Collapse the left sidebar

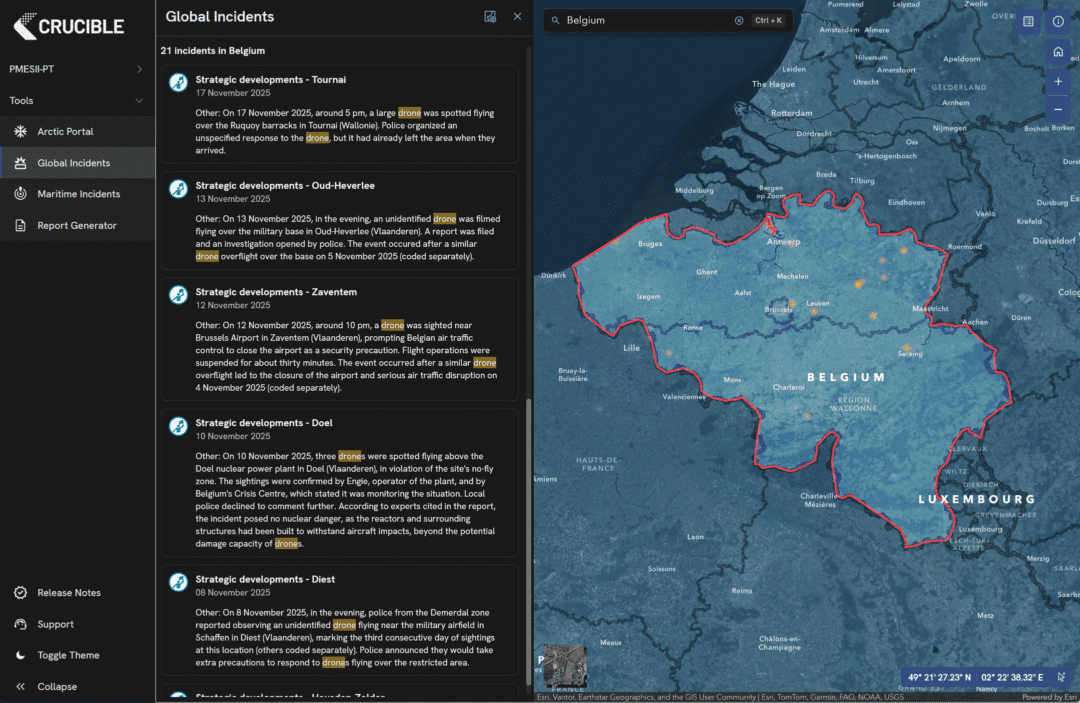click(x=57, y=687)
